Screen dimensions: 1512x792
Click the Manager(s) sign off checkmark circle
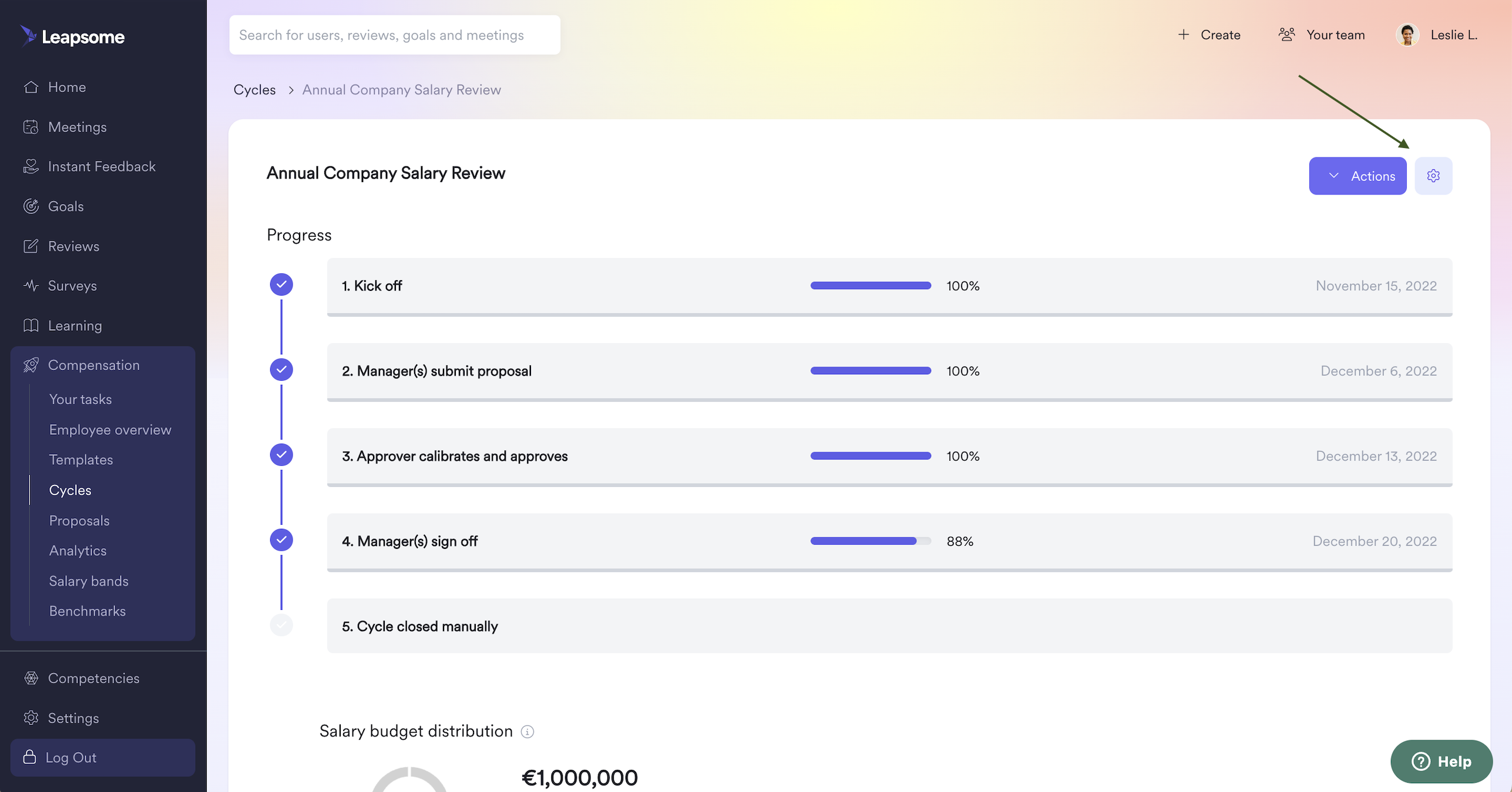click(x=281, y=540)
